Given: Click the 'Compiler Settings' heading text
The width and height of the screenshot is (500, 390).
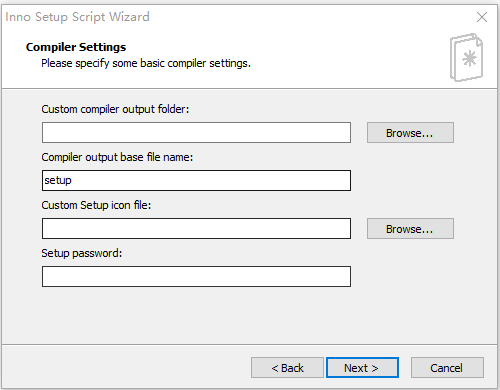Looking at the screenshot, I should tap(76, 47).
